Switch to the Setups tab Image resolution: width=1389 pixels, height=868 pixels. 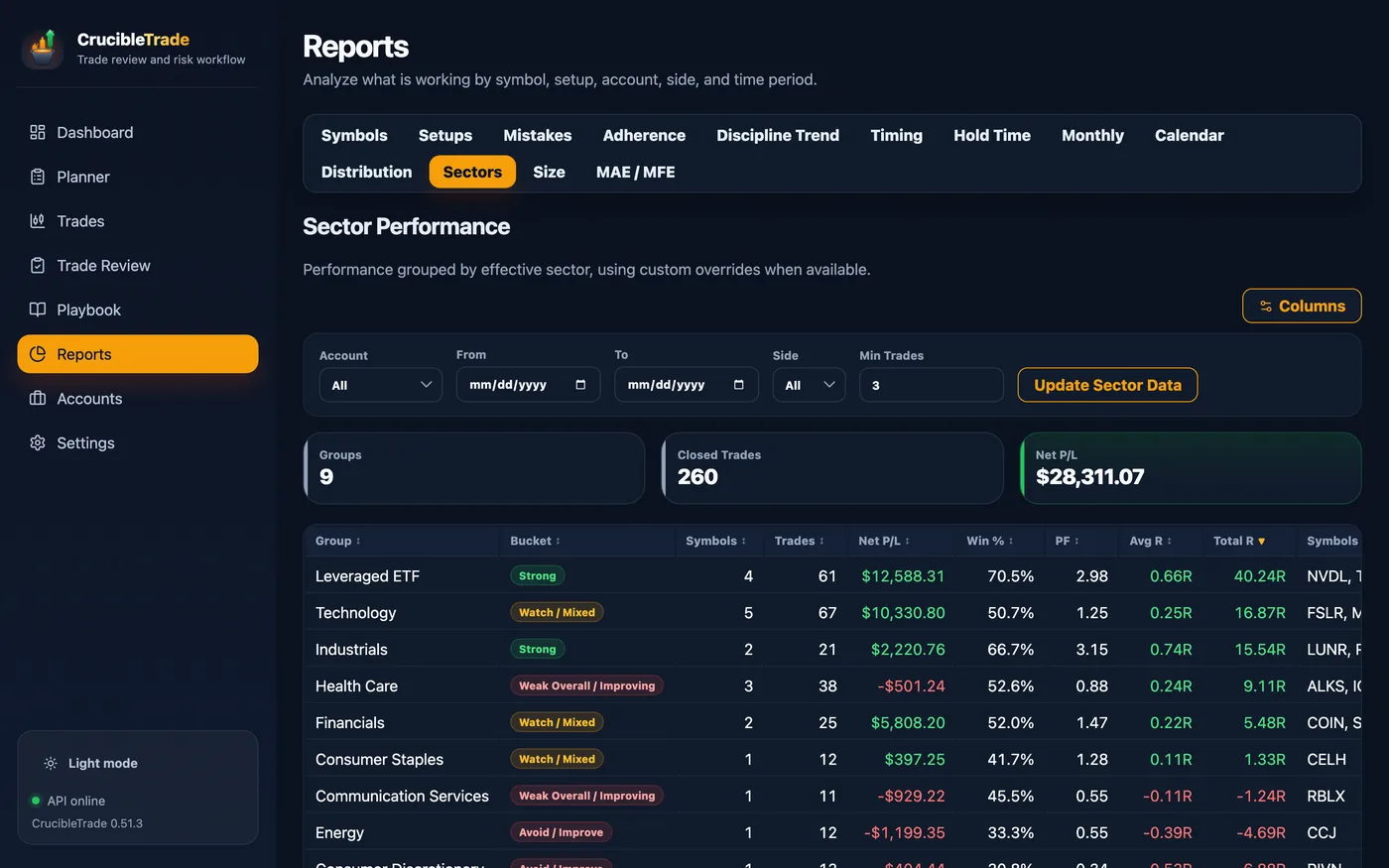pyautogui.click(x=445, y=135)
